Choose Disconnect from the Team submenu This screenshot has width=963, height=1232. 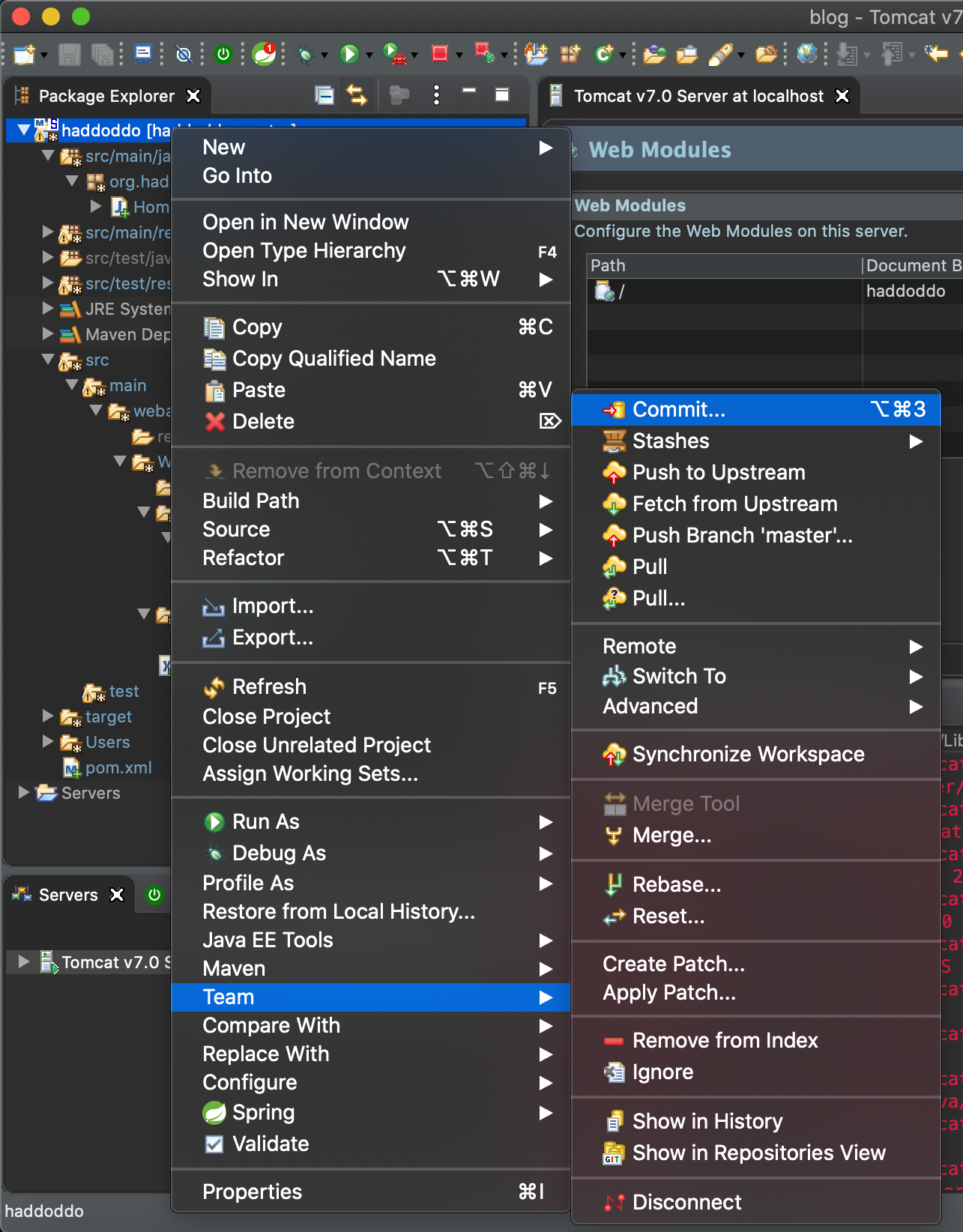coord(755,1202)
